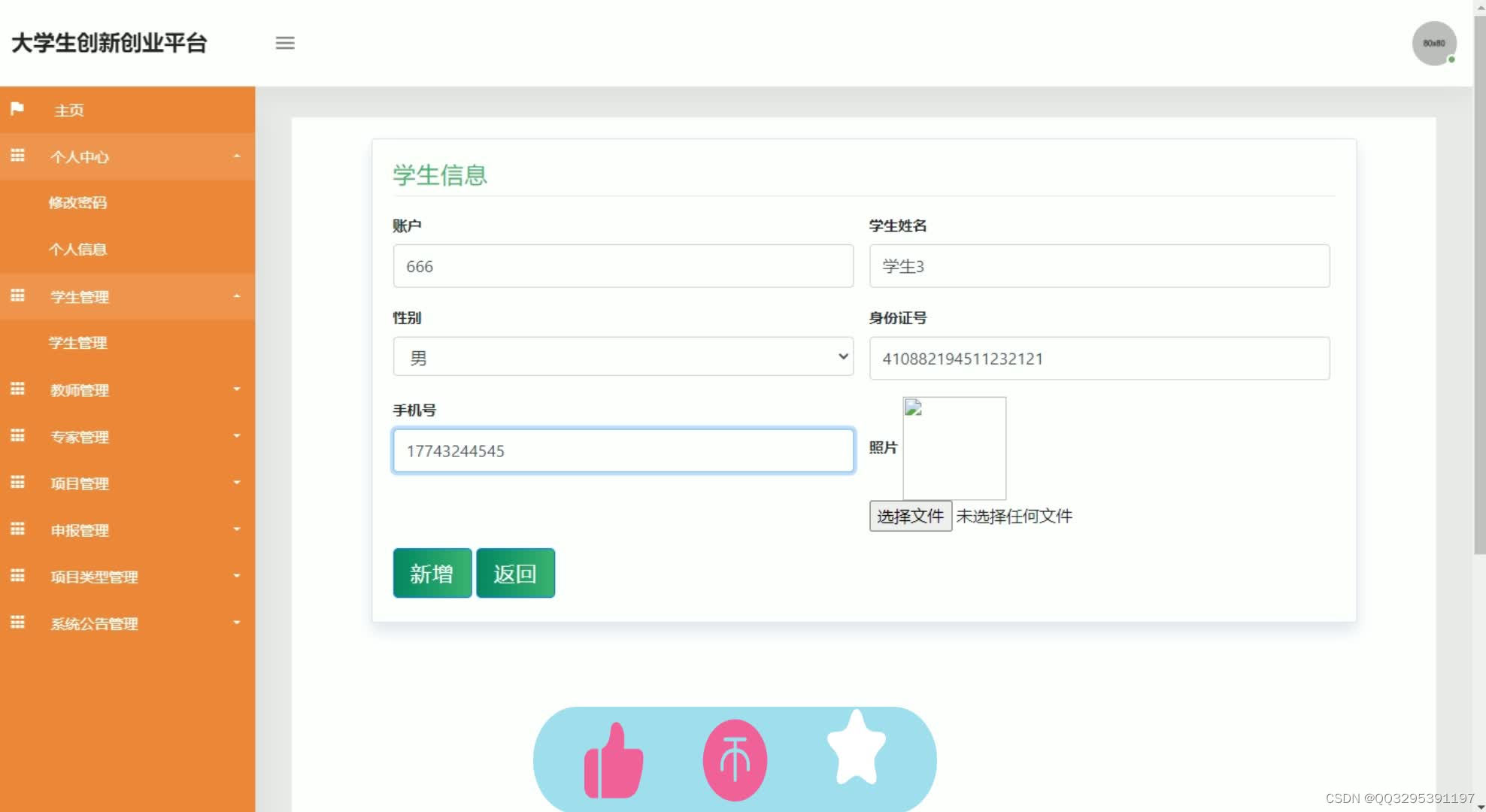Expand the 教师管理 menu arrow
The width and height of the screenshot is (1486, 812).
(x=237, y=389)
